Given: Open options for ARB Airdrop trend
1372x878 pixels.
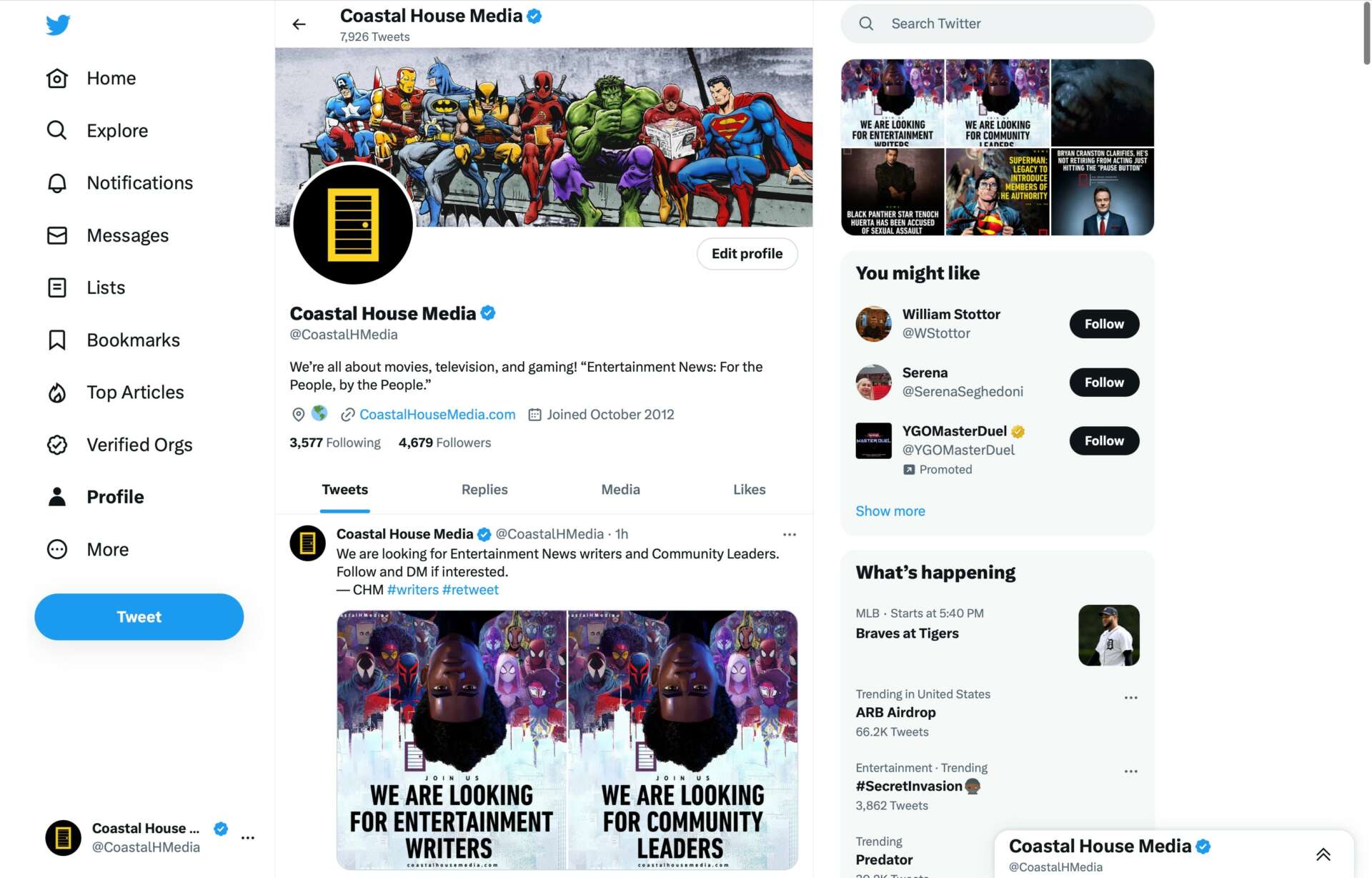Looking at the screenshot, I should pyautogui.click(x=1130, y=697).
